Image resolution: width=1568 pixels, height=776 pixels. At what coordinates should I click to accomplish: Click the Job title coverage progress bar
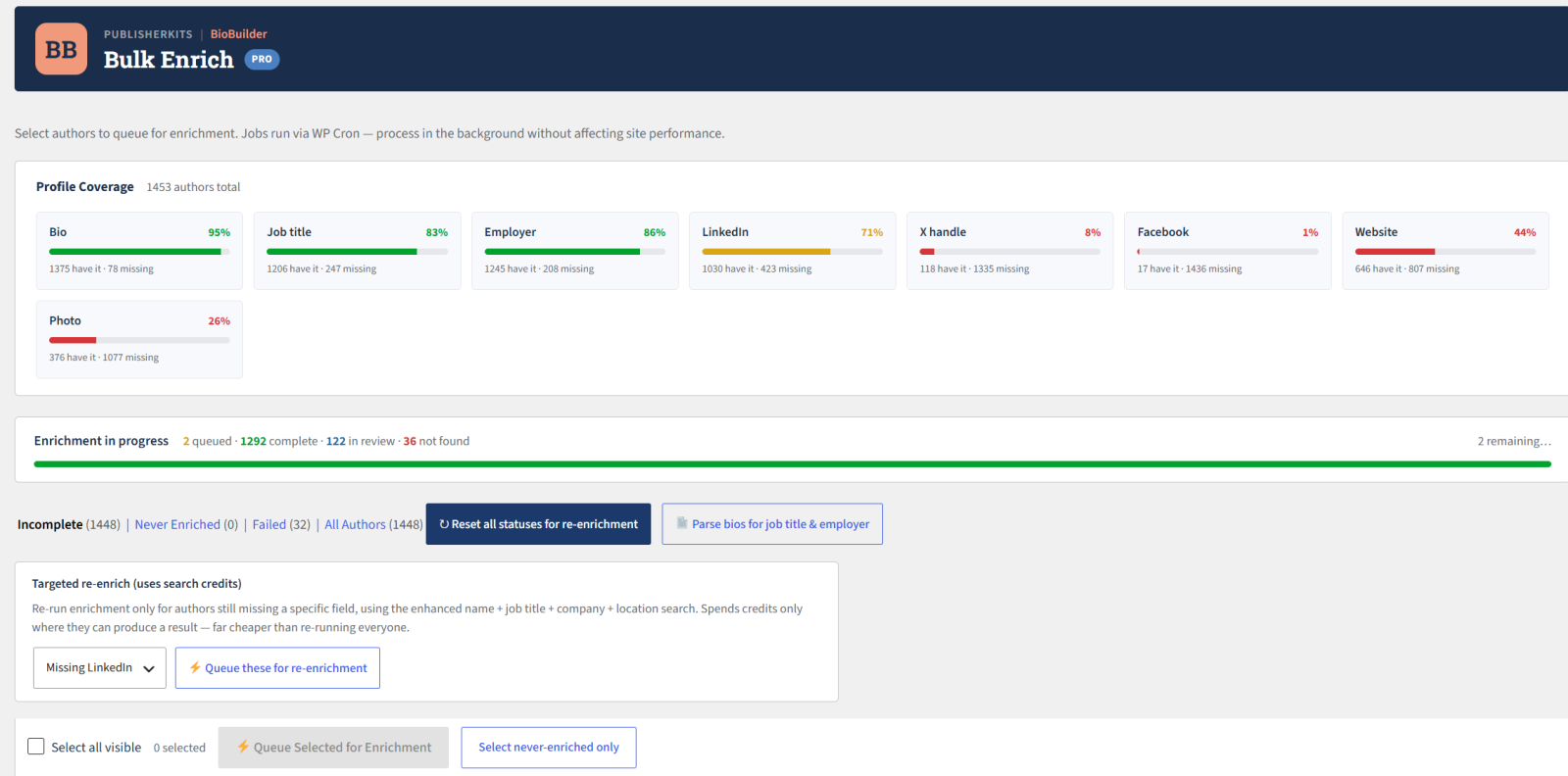tap(357, 252)
